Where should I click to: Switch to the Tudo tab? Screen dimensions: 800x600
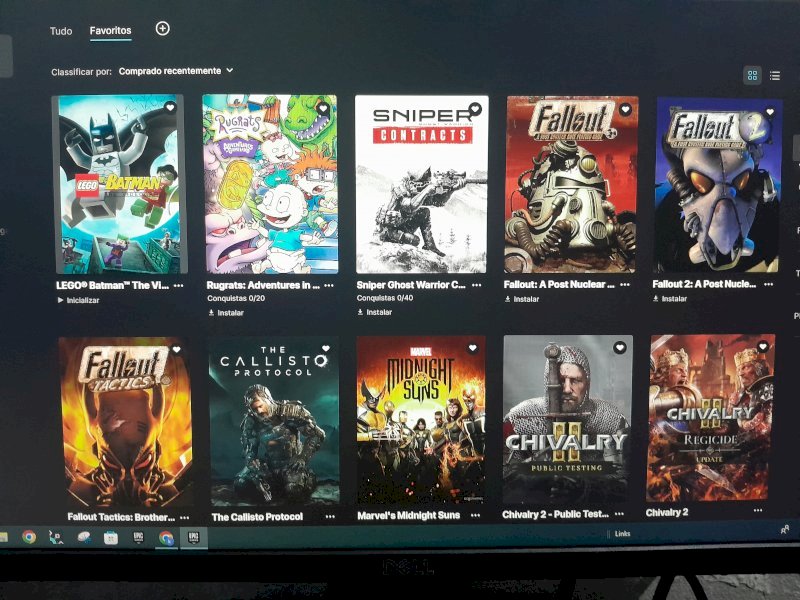click(61, 31)
